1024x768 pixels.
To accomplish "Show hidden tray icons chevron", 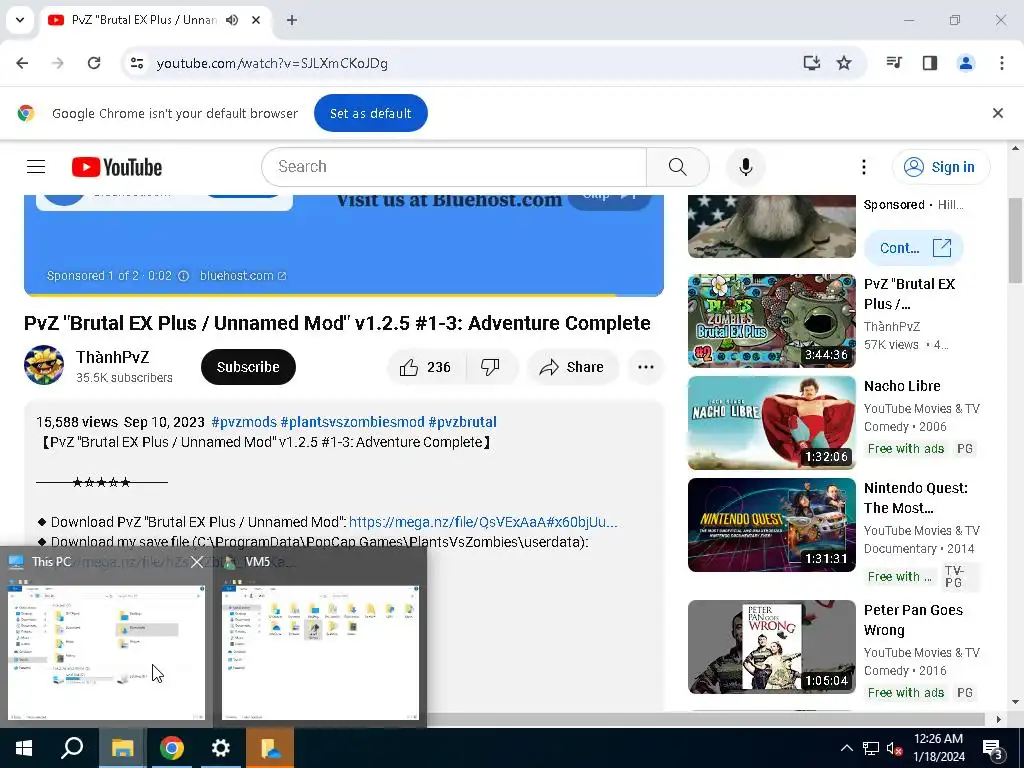I will [846, 748].
